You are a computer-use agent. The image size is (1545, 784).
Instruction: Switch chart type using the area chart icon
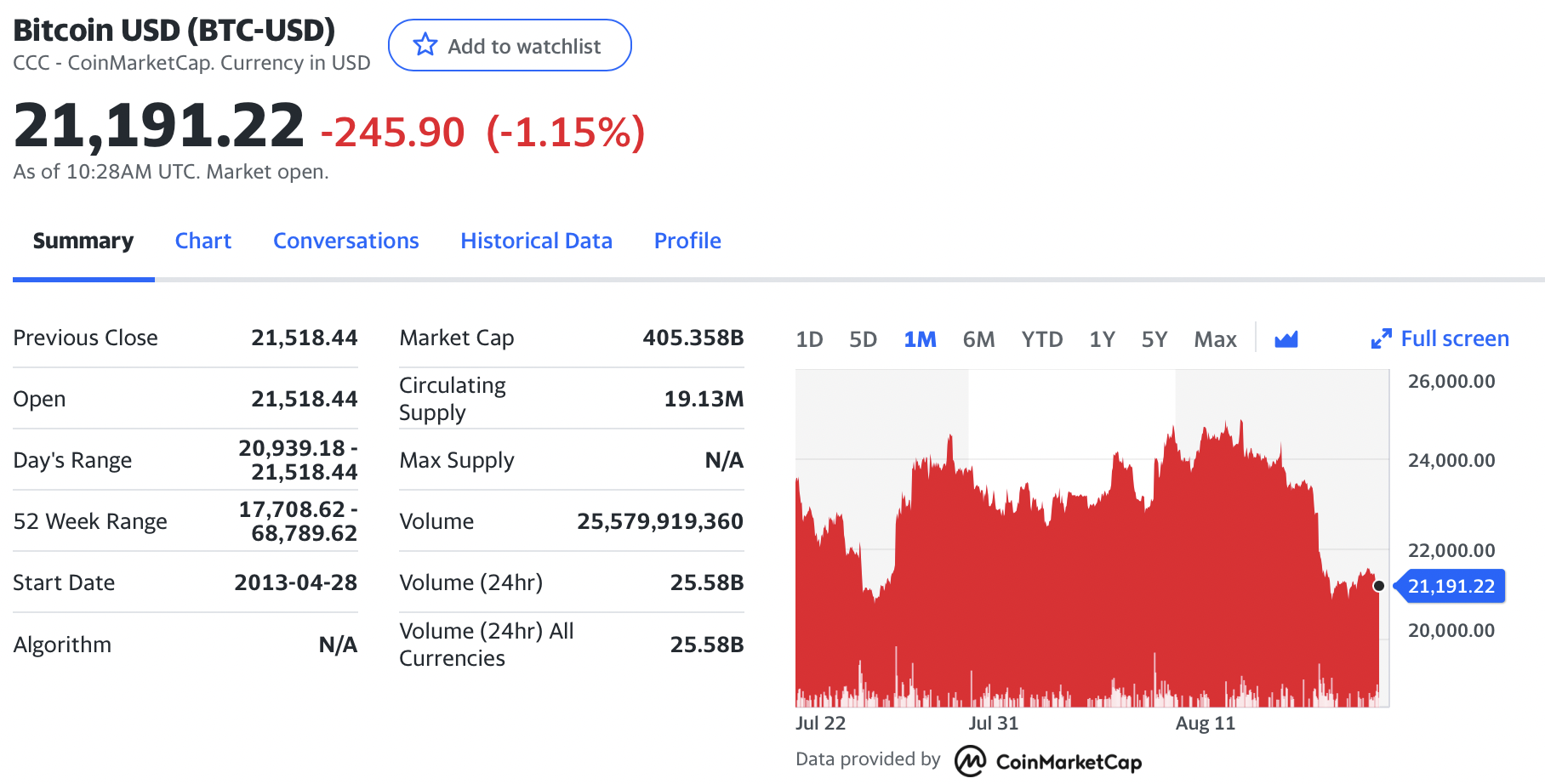[1286, 339]
